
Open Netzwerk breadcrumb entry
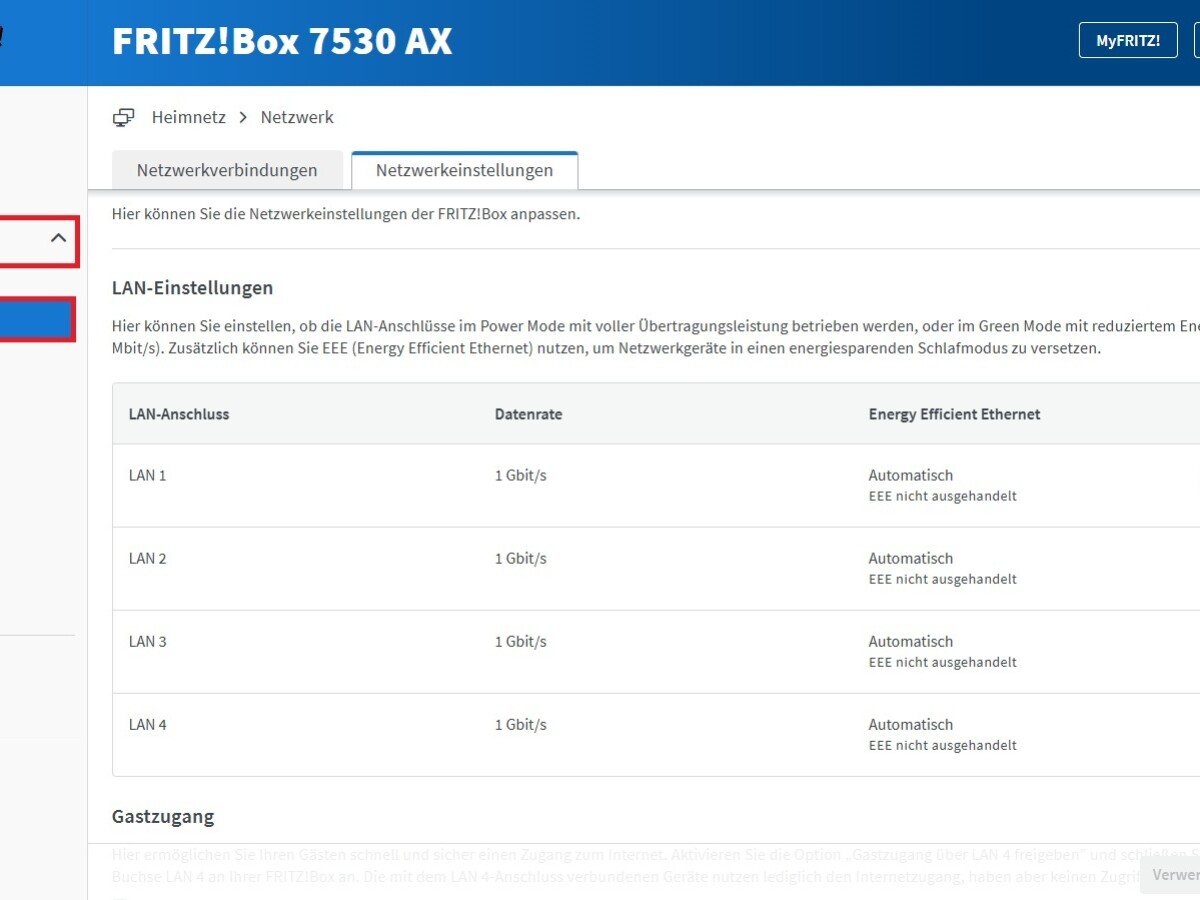[297, 117]
